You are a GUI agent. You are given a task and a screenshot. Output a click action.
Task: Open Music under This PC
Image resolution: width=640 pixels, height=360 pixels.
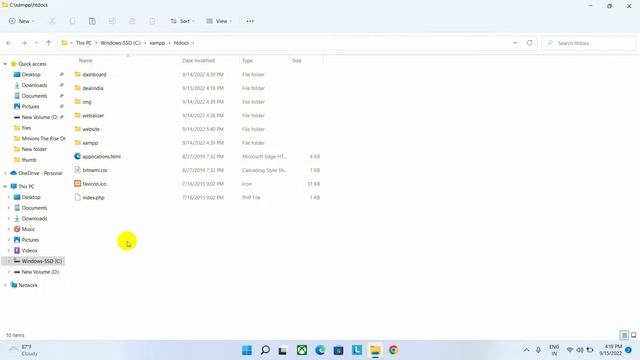[x=28, y=229]
